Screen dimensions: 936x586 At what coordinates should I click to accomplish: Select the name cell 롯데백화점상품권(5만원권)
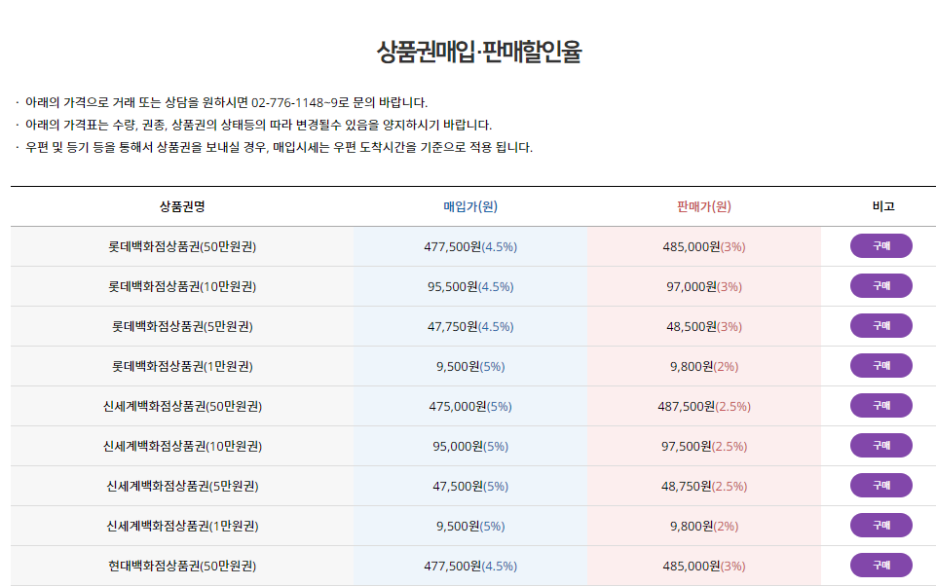pos(182,326)
